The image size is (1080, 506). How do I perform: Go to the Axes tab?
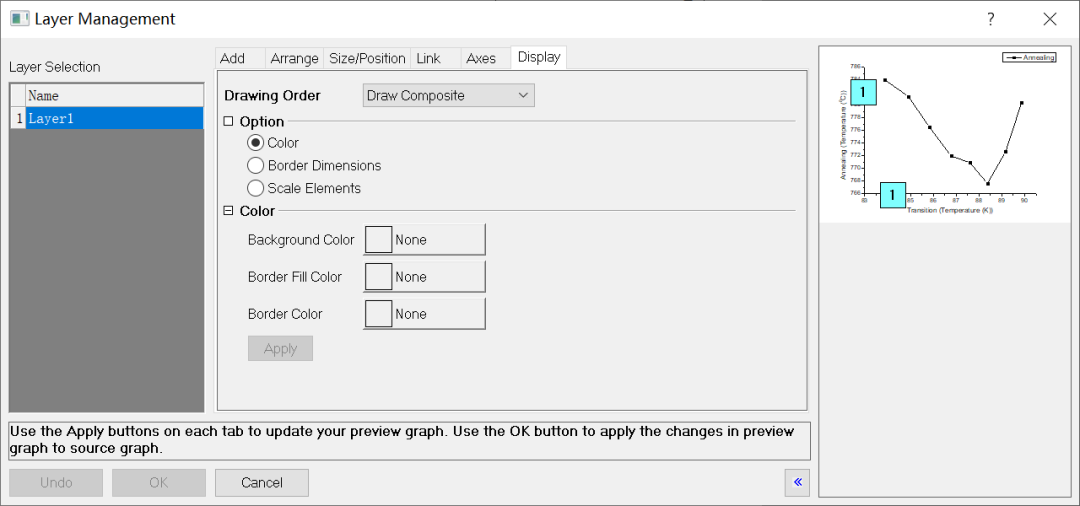tap(481, 58)
